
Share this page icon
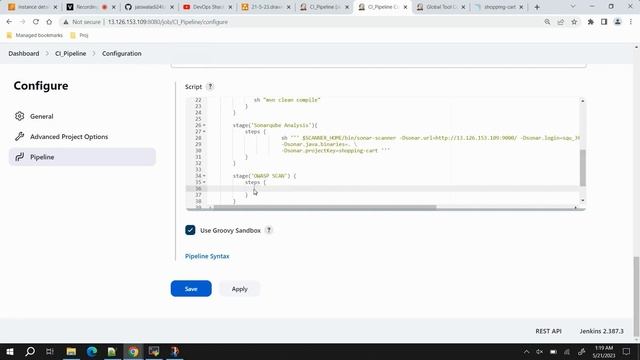click(x=560, y=22)
